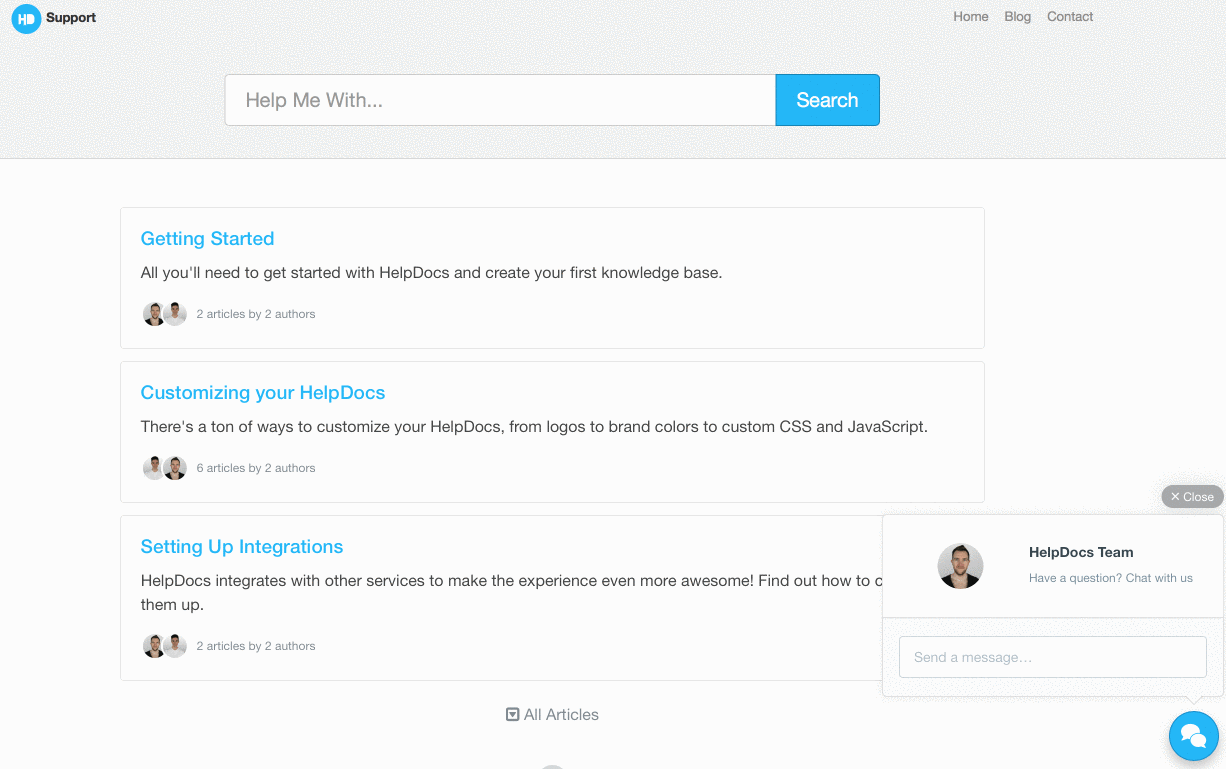Open the Home nav link
1226x769 pixels.
click(971, 17)
